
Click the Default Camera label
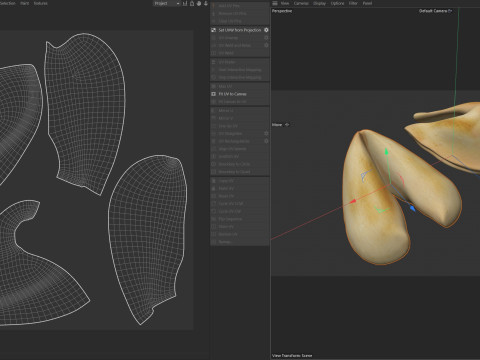(x=433, y=11)
